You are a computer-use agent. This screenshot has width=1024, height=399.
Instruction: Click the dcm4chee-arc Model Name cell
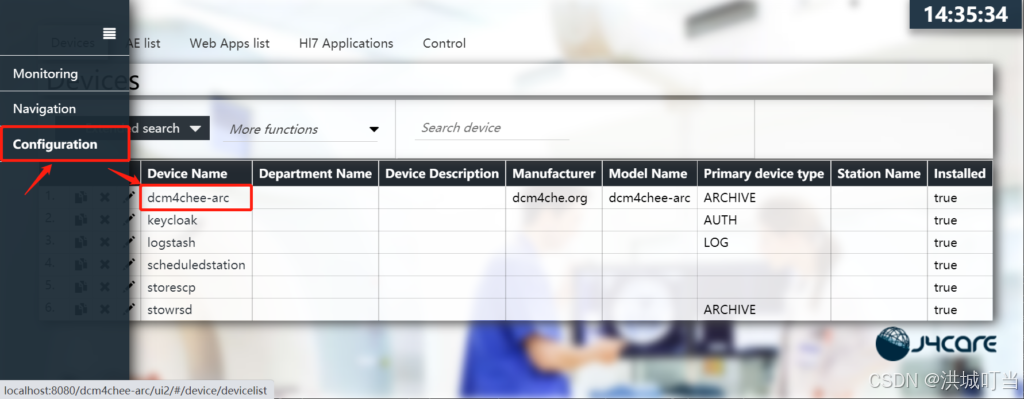[x=650, y=198]
